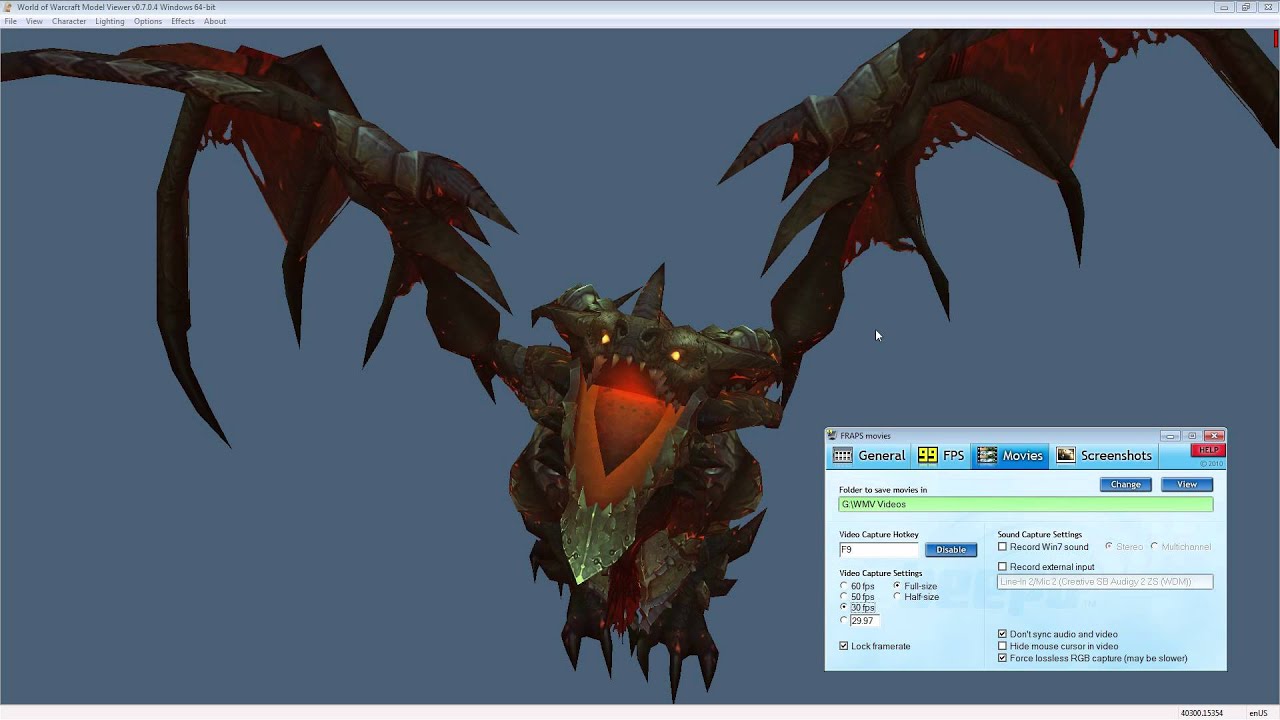
Task: Click the Sound Capture Settings heading
Action: coord(1039,535)
